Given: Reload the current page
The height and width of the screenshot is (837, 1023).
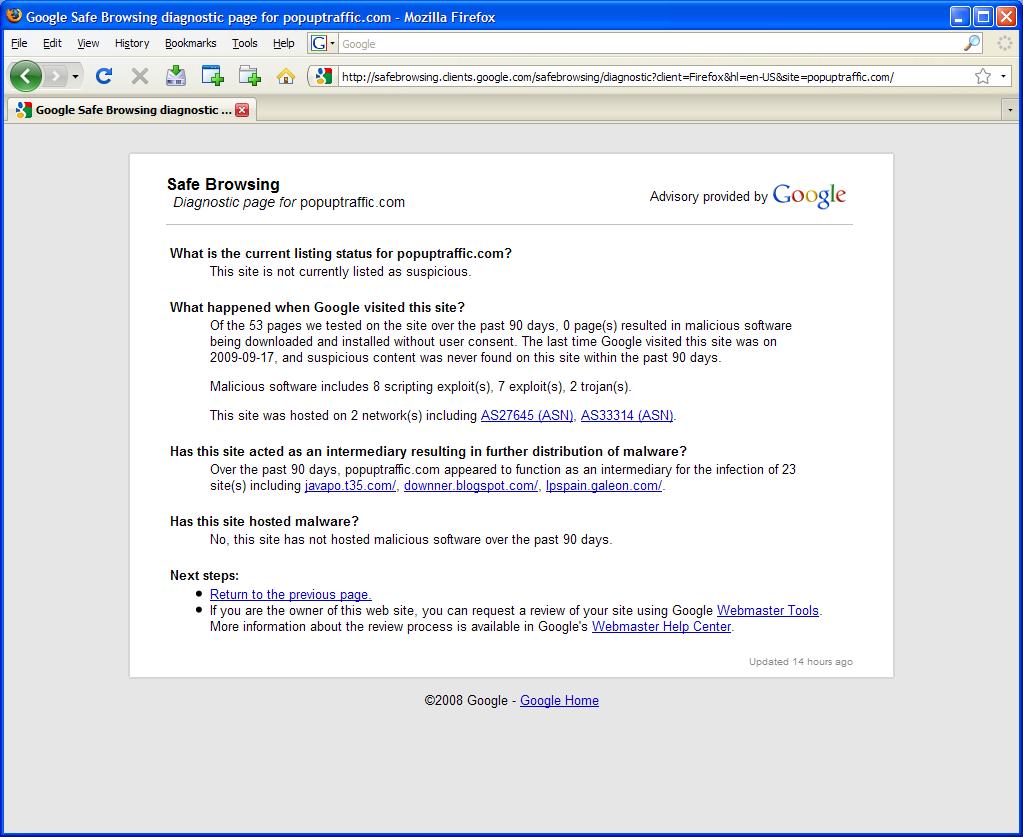Looking at the screenshot, I should click(x=104, y=76).
